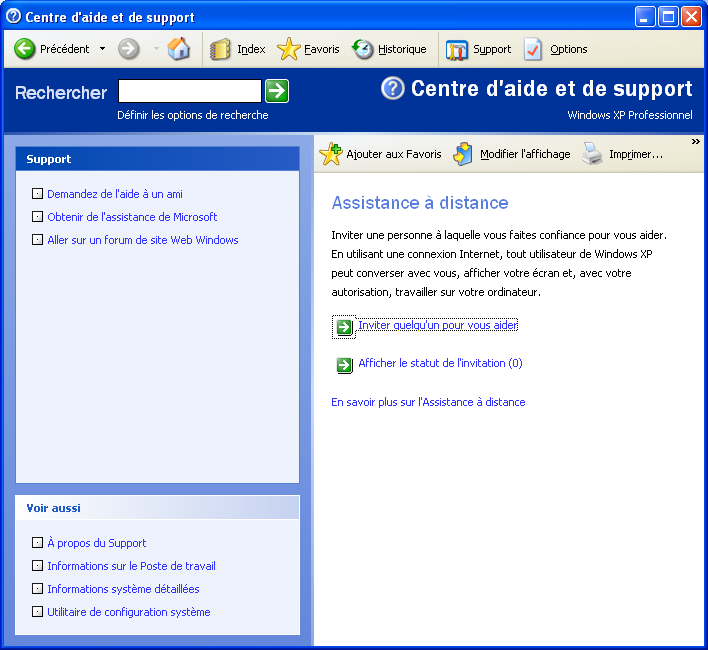
Task: Open the Précédent history dropdown arrow
Action: click(102, 49)
